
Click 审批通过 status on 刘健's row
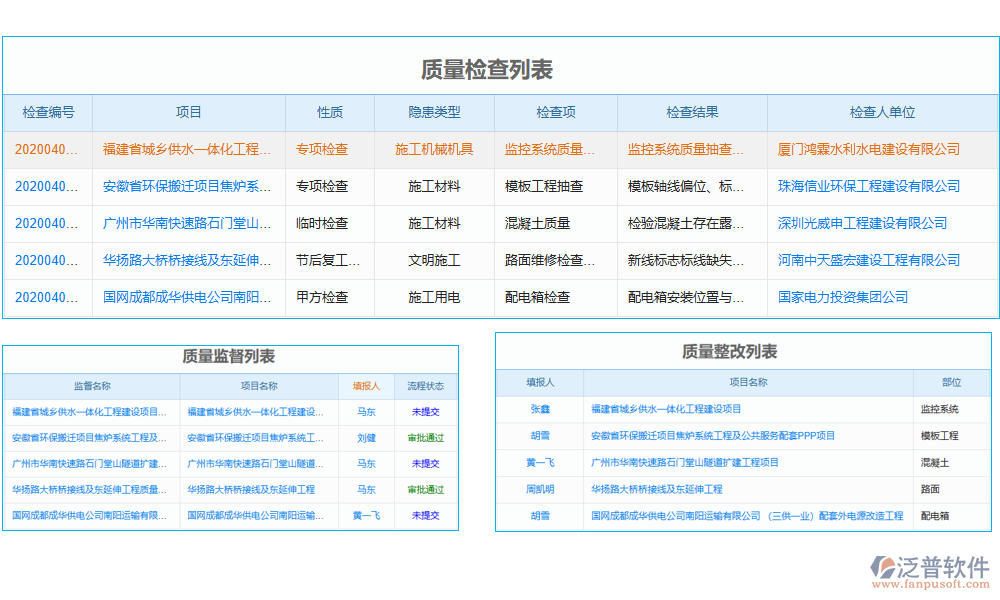426,437
